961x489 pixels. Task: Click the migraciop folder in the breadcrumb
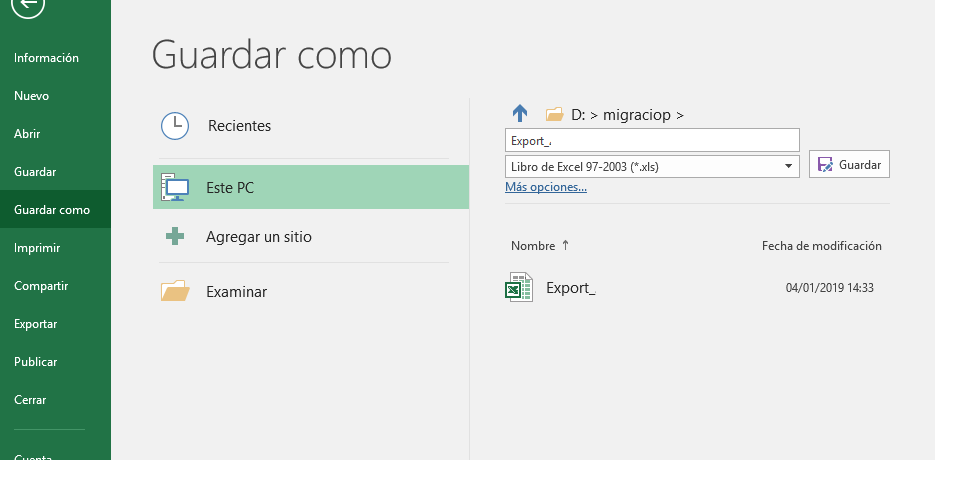coord(637,115)
